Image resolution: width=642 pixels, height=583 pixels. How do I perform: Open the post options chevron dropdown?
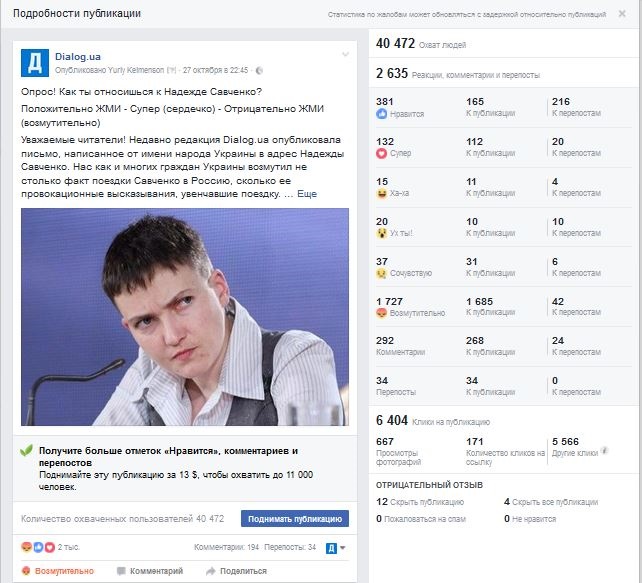(x=345, y=54)
